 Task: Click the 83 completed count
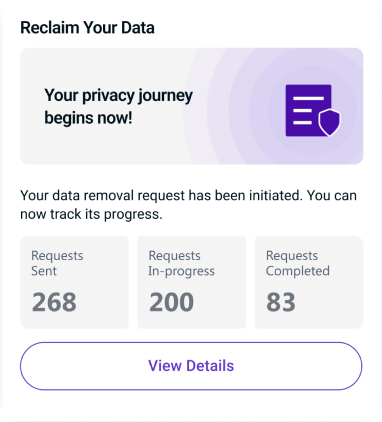281,302
